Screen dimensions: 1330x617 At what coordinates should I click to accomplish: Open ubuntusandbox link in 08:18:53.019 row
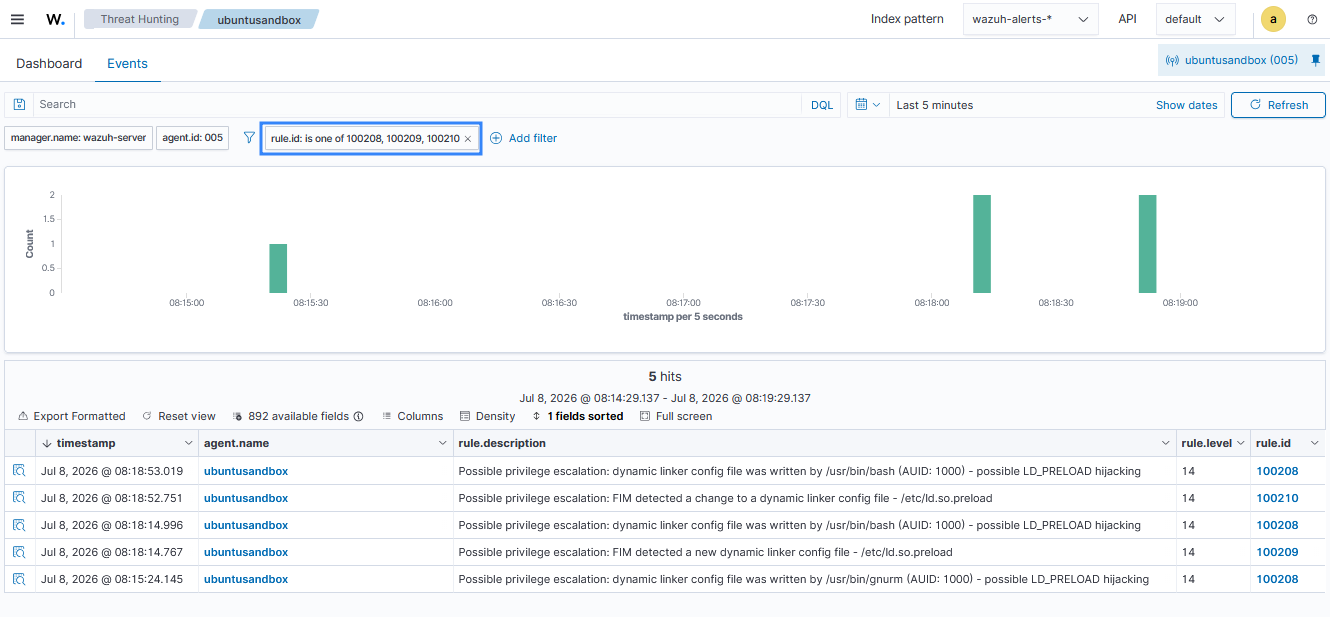click(246, 471)
